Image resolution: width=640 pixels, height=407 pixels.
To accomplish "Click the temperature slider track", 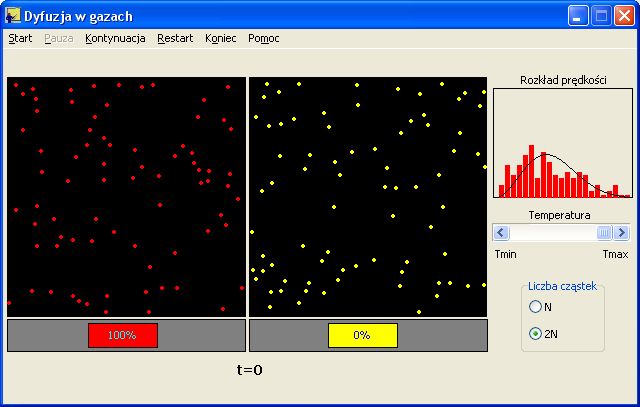I will 550,232.
